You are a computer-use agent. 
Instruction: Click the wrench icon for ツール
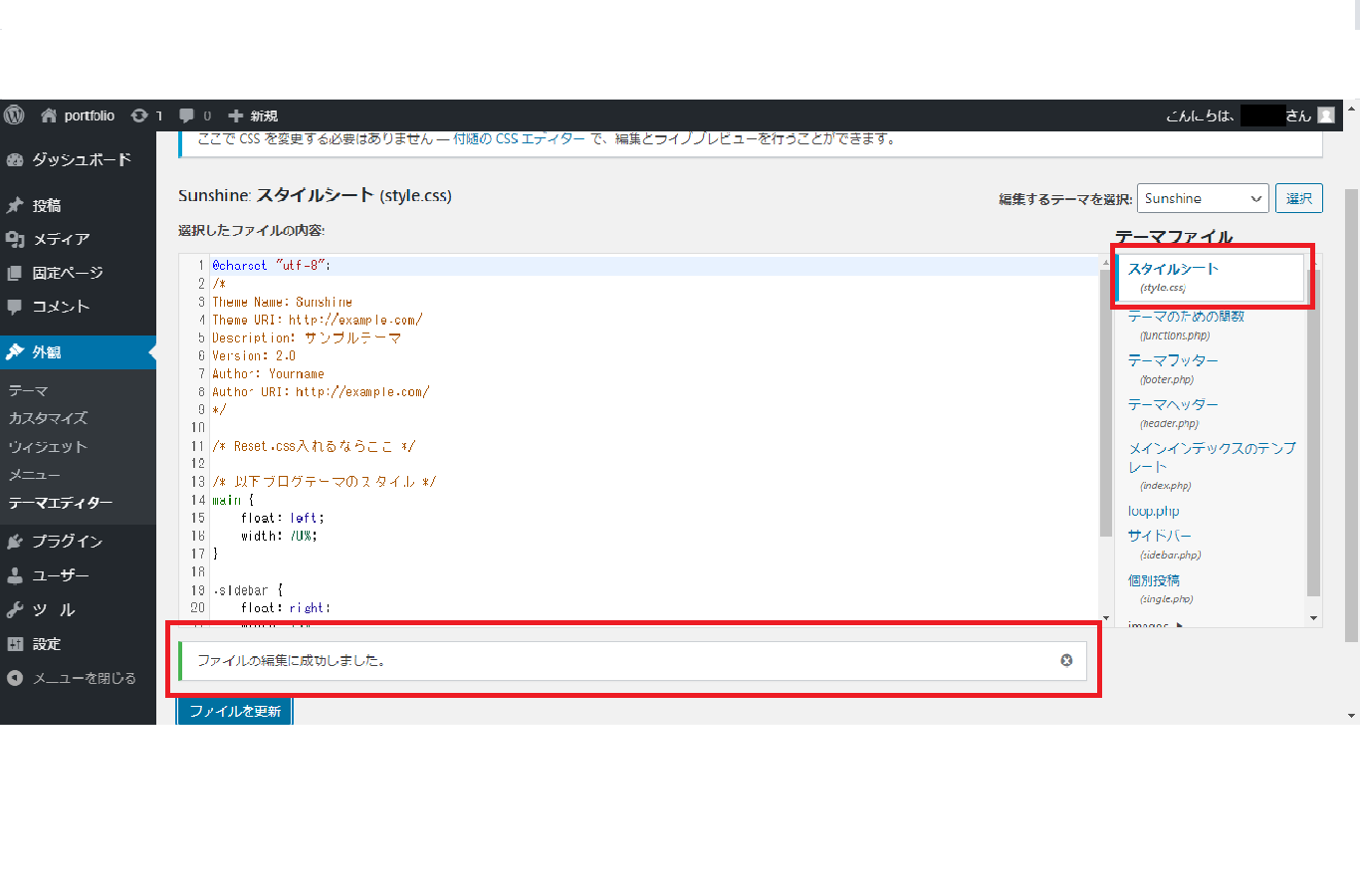[15, 609]
